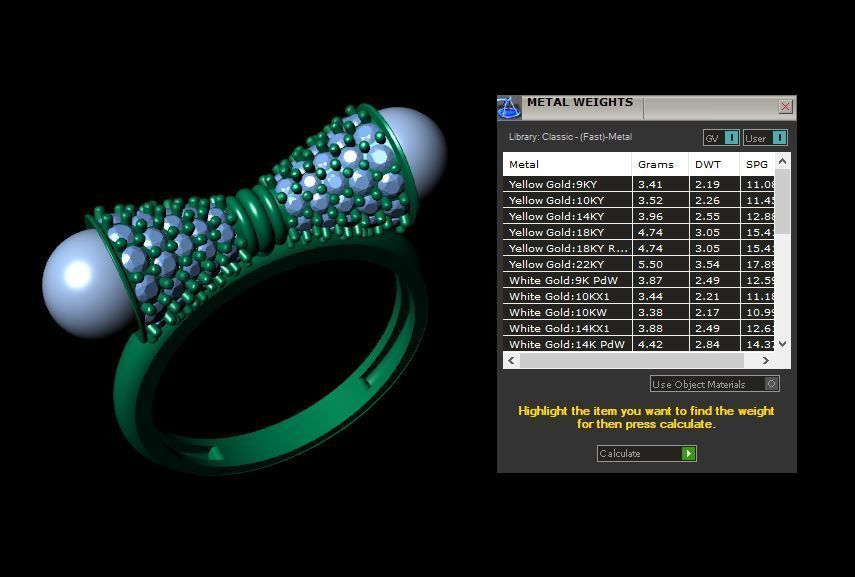Close the Metal Weights panel
The image size is (855, 577).
785,106
